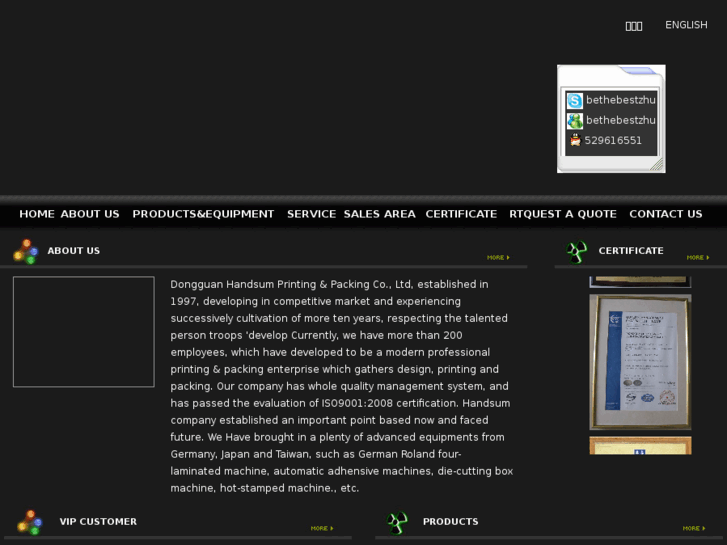Click MORE link in About Us section
Screen dimensions: 727x545
click(498, 257)
